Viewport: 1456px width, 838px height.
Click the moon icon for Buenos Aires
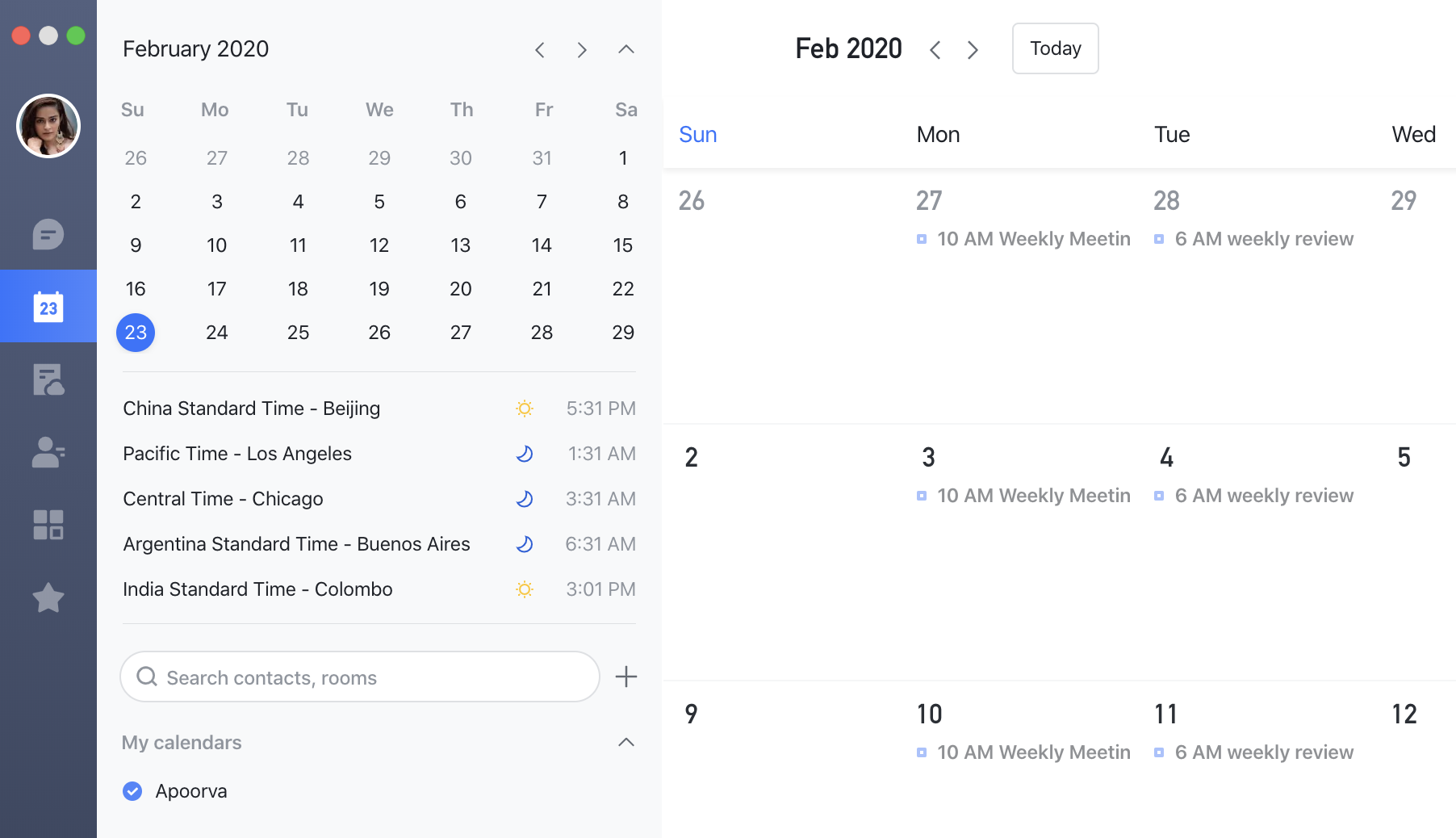tap(525, 544)
